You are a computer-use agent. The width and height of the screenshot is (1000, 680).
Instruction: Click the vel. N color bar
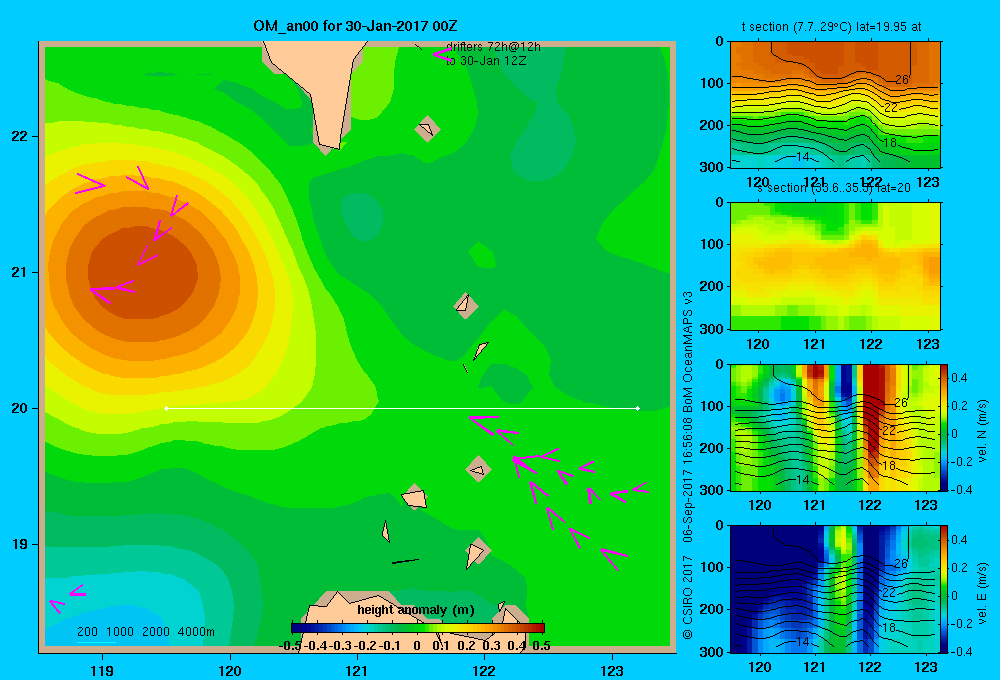click(x=945, y=427)
